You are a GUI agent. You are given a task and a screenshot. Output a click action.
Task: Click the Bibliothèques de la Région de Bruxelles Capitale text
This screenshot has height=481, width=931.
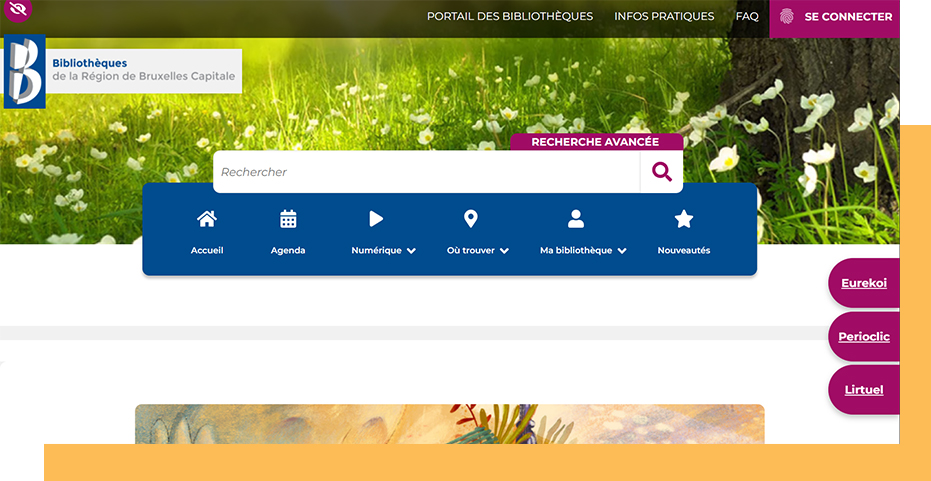tap(144, 70)
